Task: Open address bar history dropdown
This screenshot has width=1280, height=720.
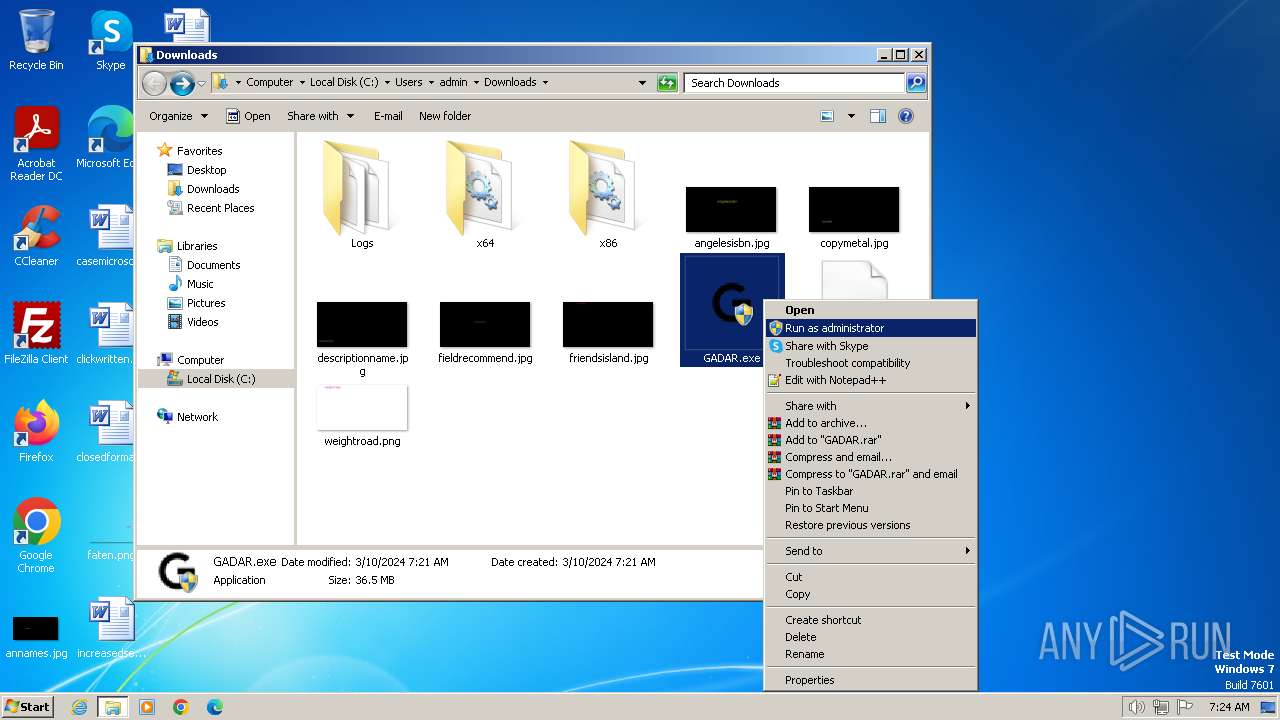Action: coord(642,83)
